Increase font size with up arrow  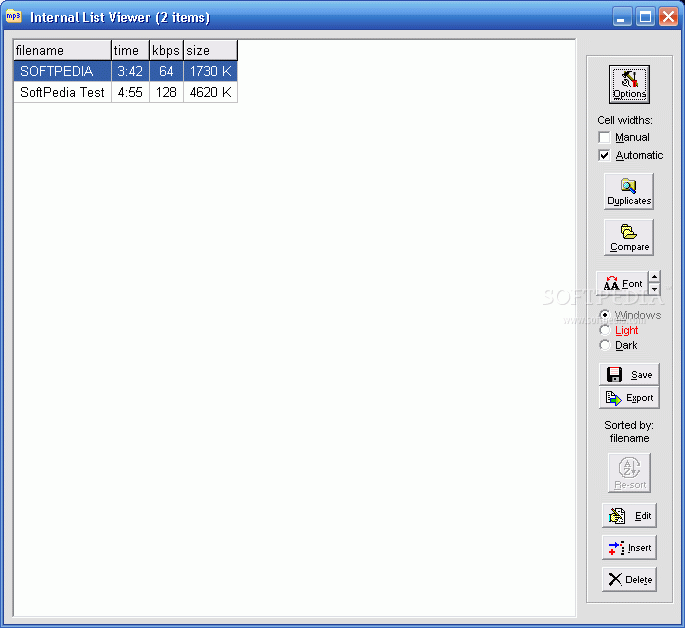(654, 277)
